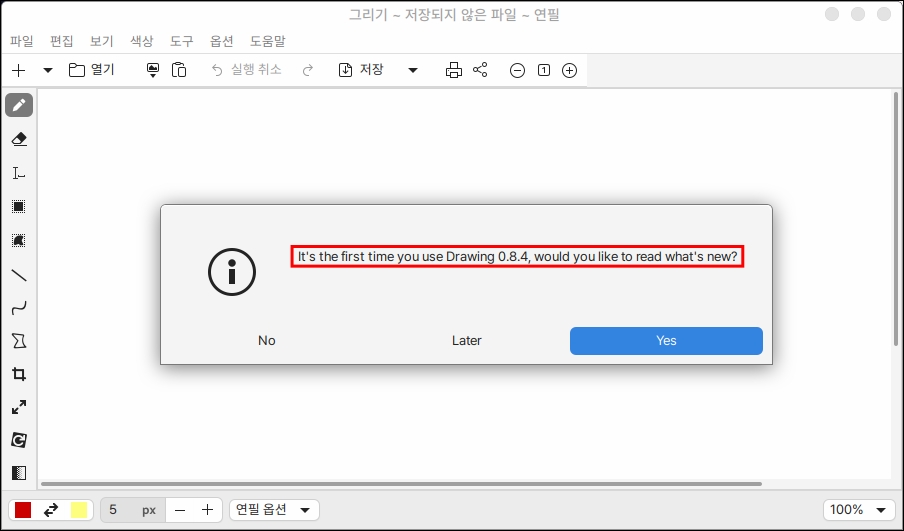
Task: Increase pencil size with plus button
Action: pyautogui.click(x=207, y=510)
